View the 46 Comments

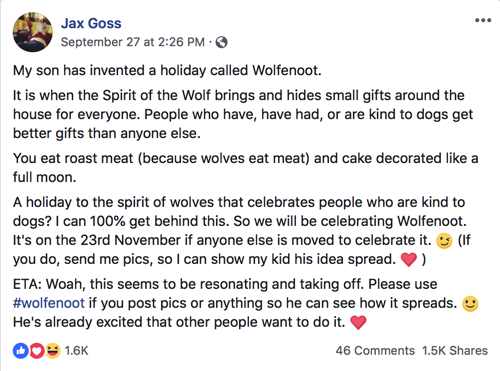tap(375, 351)
